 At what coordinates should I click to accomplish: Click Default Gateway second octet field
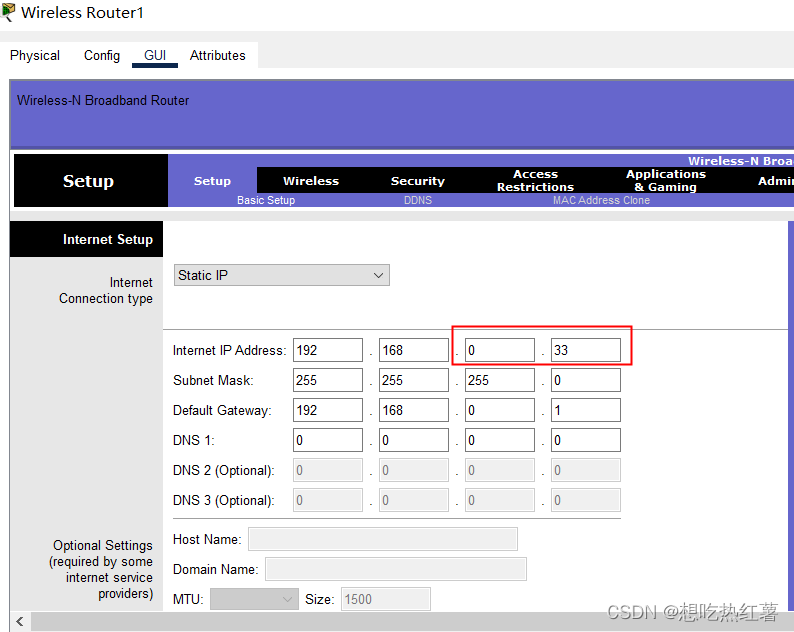414,410
